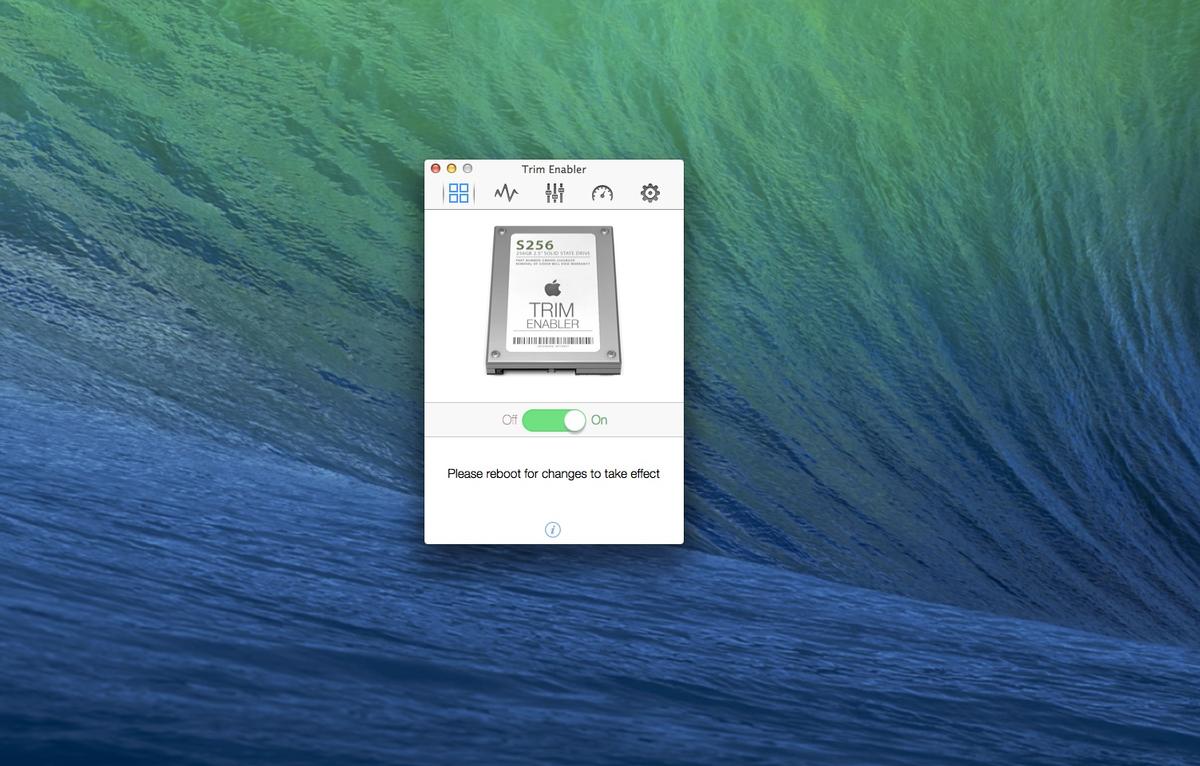Click the SSD drive image

point(553,300)
